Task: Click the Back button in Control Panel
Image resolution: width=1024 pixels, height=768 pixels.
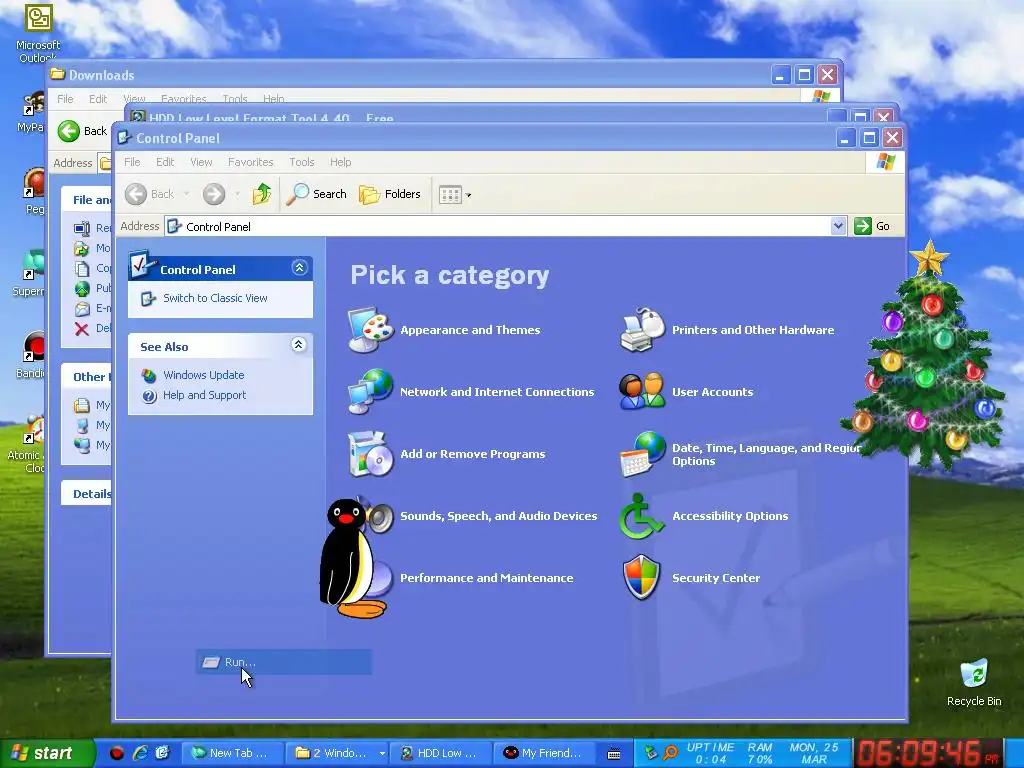Action: pos(150,194)
